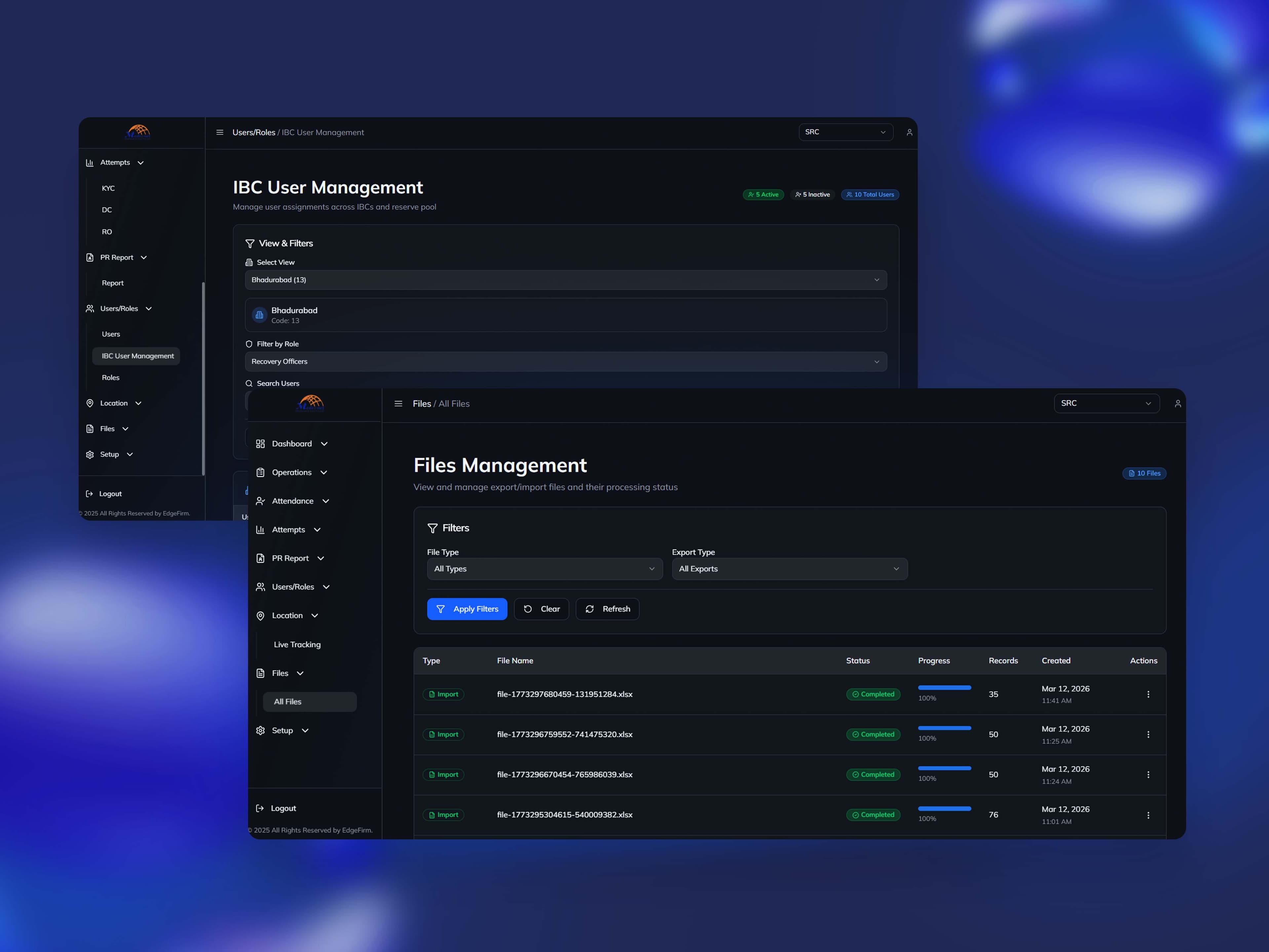Click progress bar of file-1773296759552 row
This screenshot has height=952, width=1269.
(x=944, y=728)
